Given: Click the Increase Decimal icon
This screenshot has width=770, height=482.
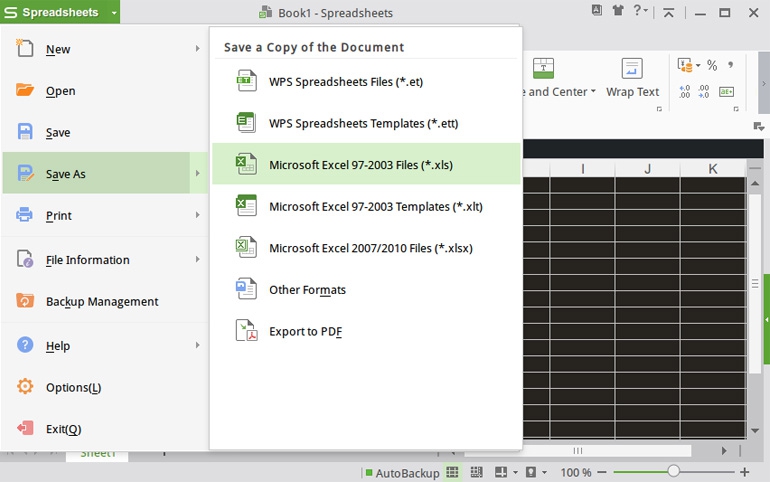Looking at the screenshot, I should 685,91.
